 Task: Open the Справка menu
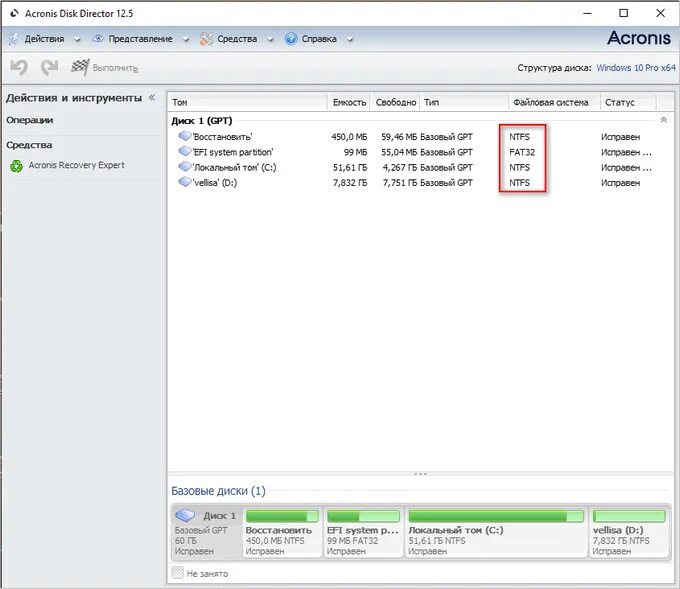pyautogui.click(x=319, y=39)
